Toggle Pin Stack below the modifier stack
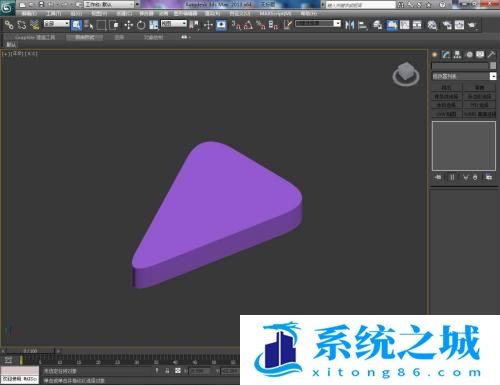This screenshot has width=500, height=385. [x=438, y=177]
